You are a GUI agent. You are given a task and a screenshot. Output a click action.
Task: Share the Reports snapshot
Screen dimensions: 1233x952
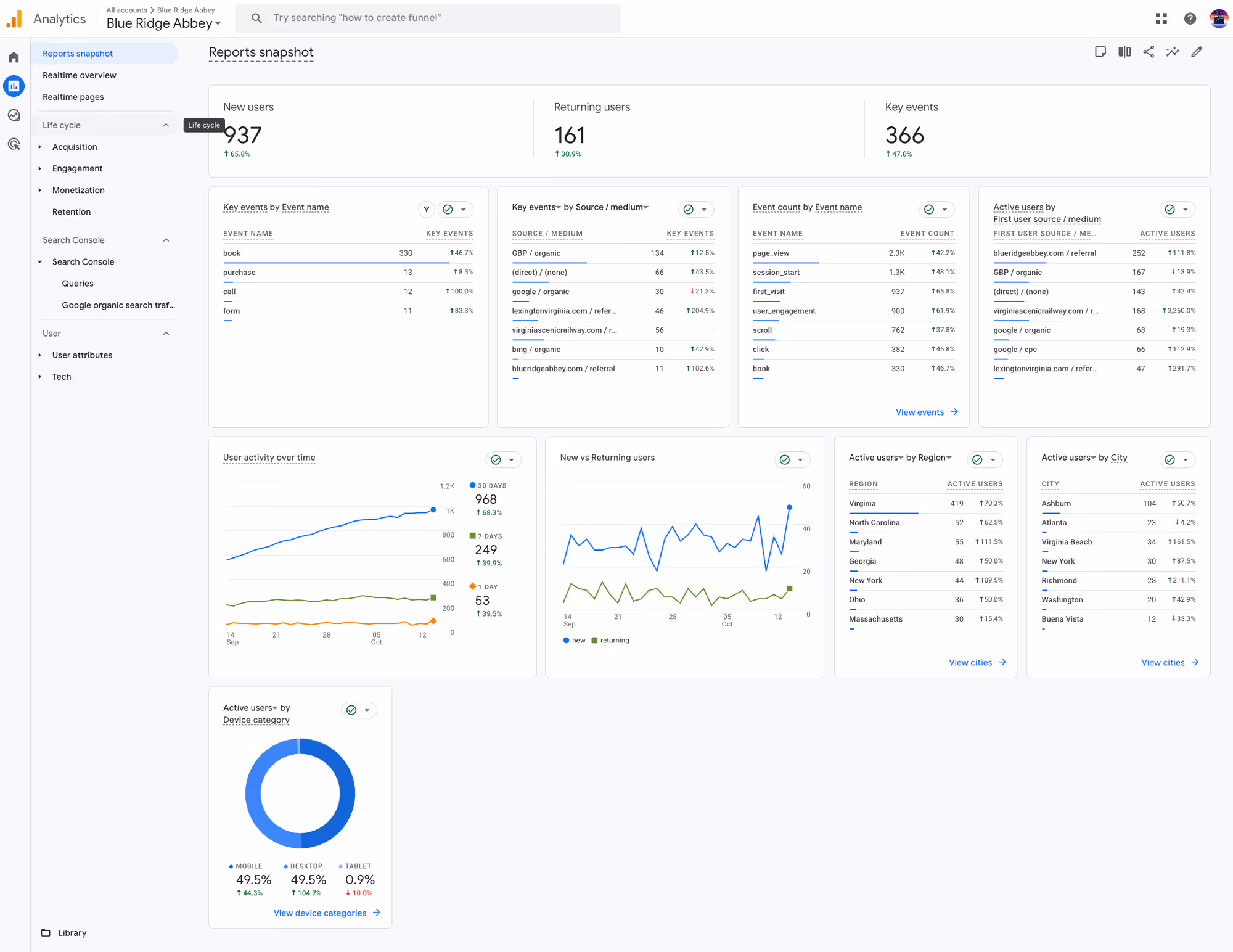point(1148,52)
